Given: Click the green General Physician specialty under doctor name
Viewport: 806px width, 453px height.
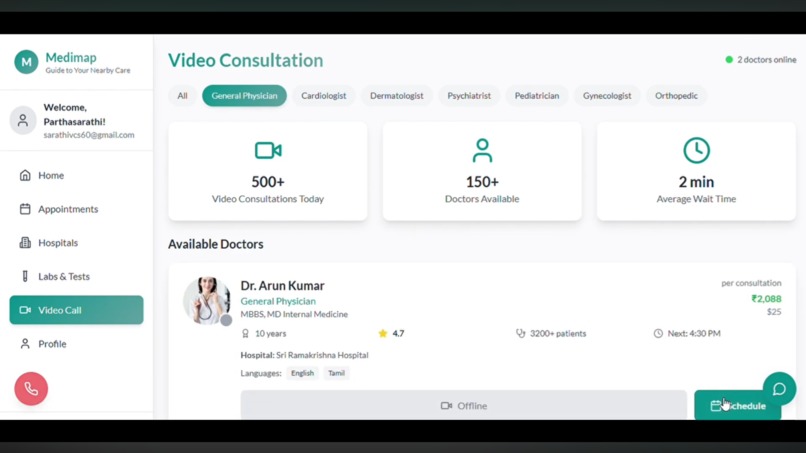Looking at the screenshot, I should click(278, 301).
